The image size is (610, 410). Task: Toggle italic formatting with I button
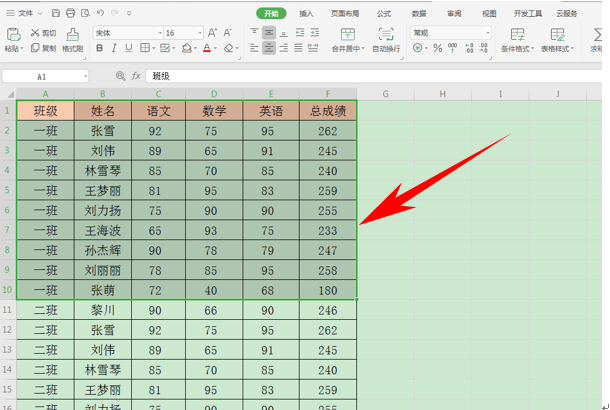(114, 48)
